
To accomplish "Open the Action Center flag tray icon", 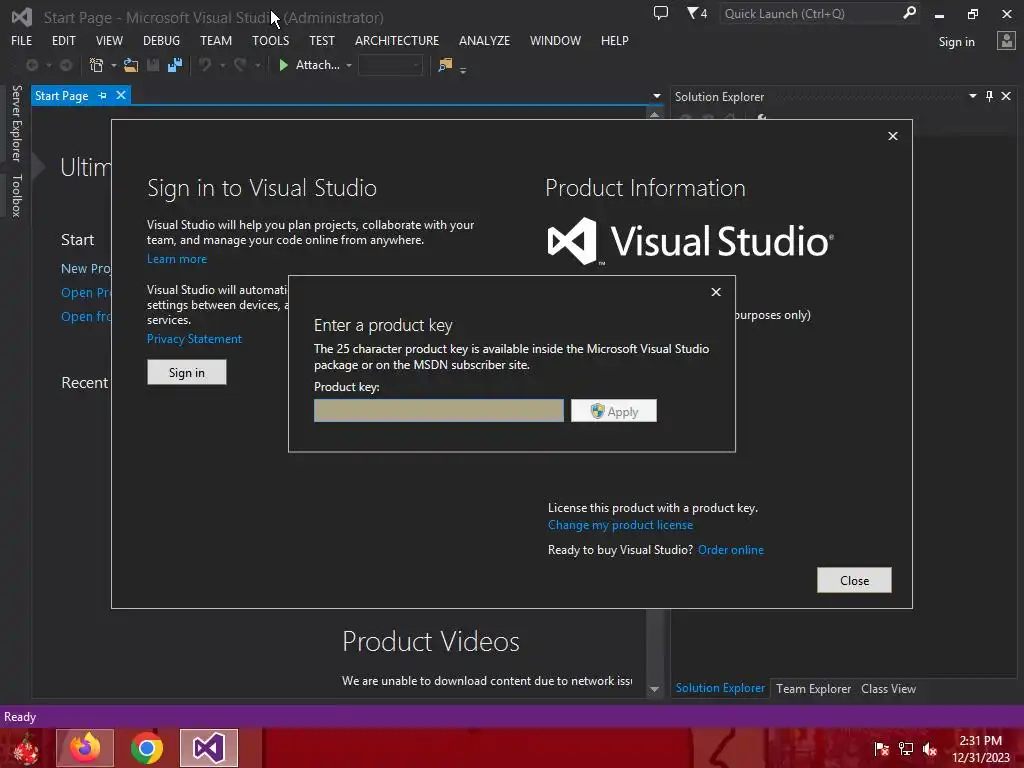I will click(881, 748).
